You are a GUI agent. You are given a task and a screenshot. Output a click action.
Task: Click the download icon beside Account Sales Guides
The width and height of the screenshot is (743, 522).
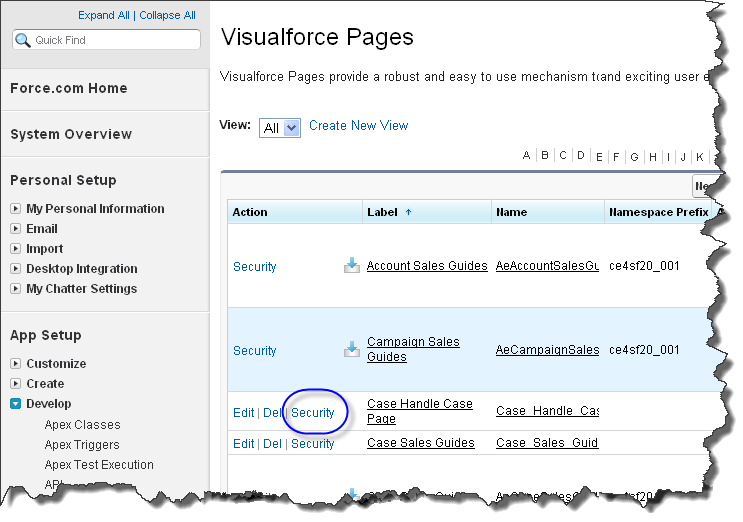tap(352, 265)
